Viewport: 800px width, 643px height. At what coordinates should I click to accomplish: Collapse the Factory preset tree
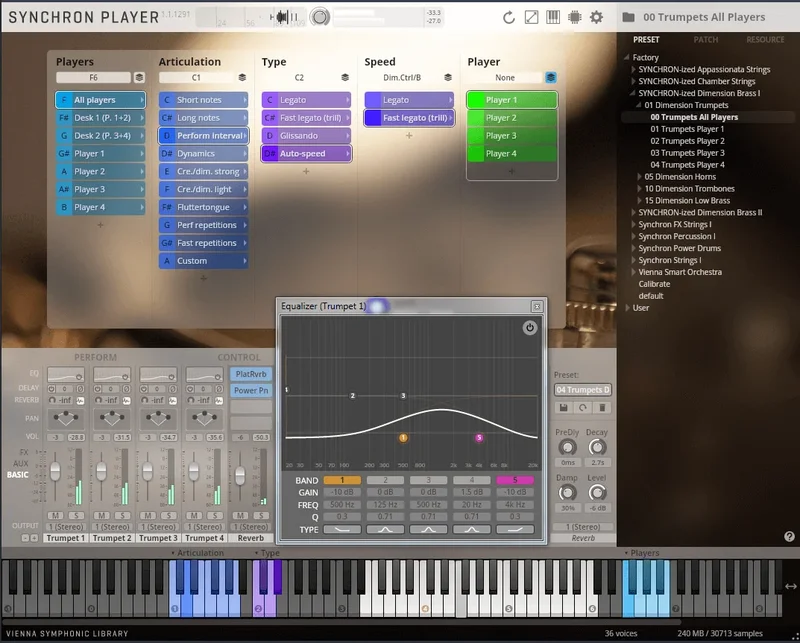click(627, 57)
